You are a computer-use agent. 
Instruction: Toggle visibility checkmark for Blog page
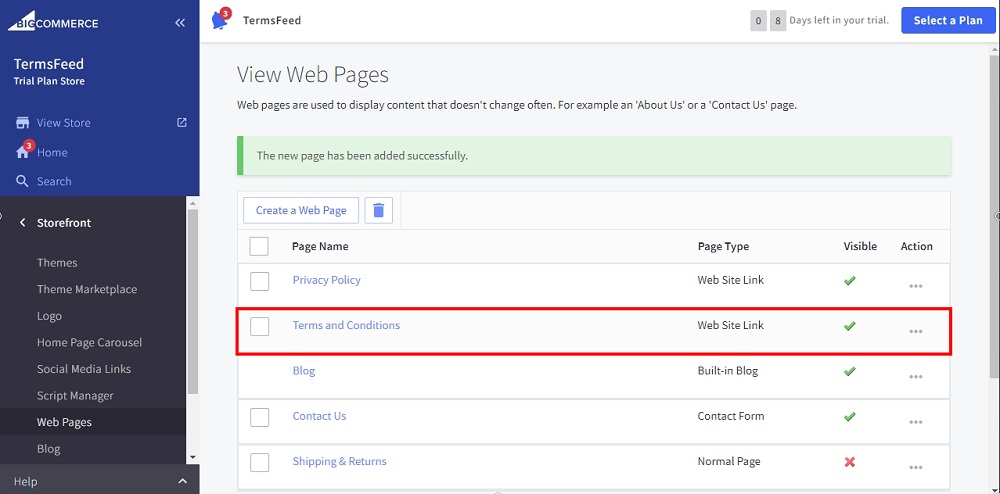(x=849, y=371)
